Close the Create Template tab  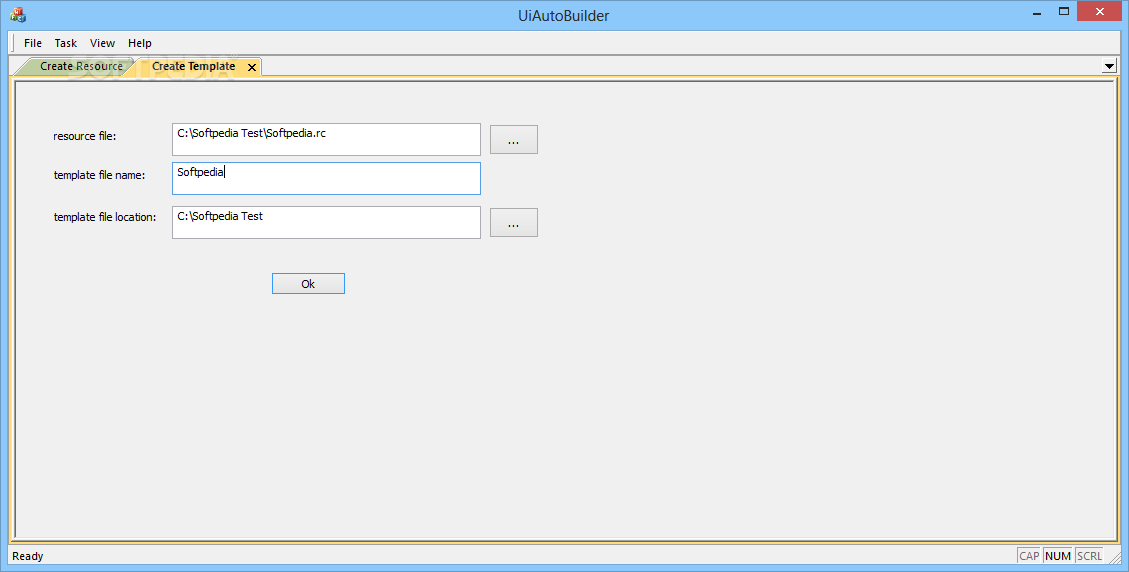[x=252, y=67]
